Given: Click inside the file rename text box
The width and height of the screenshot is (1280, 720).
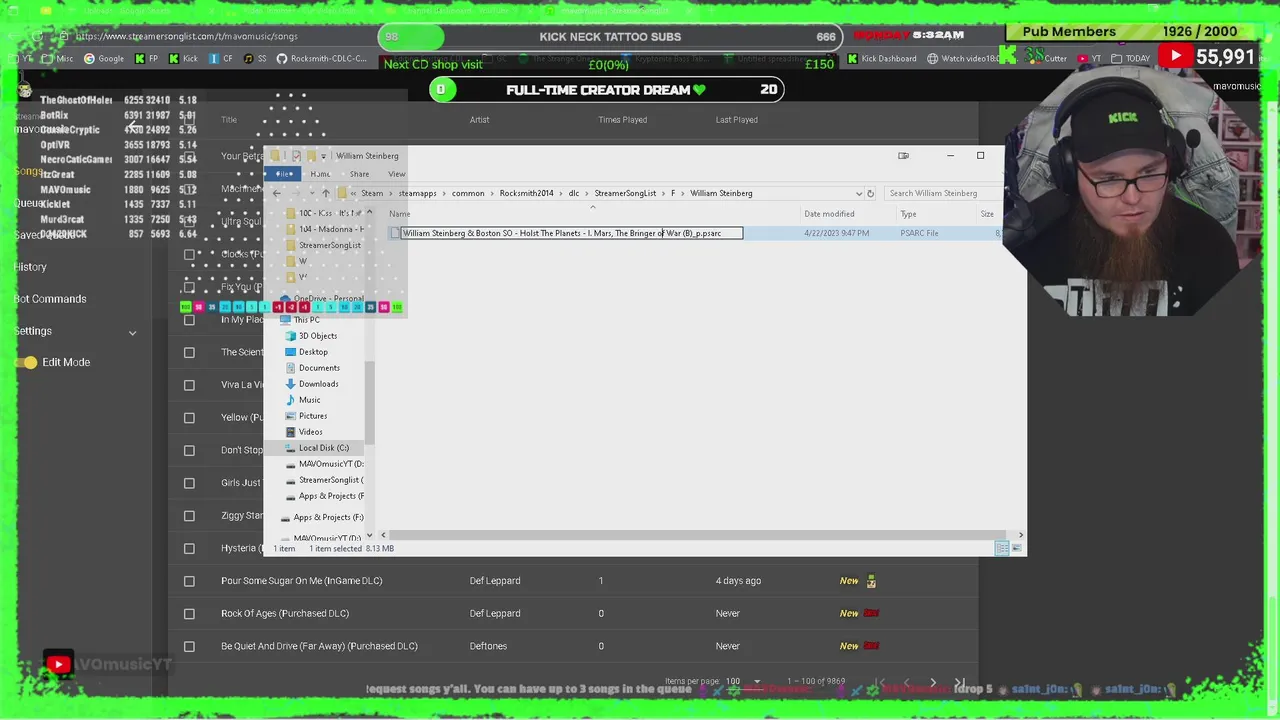Looking at the screenshot, I should click(572, 233).
